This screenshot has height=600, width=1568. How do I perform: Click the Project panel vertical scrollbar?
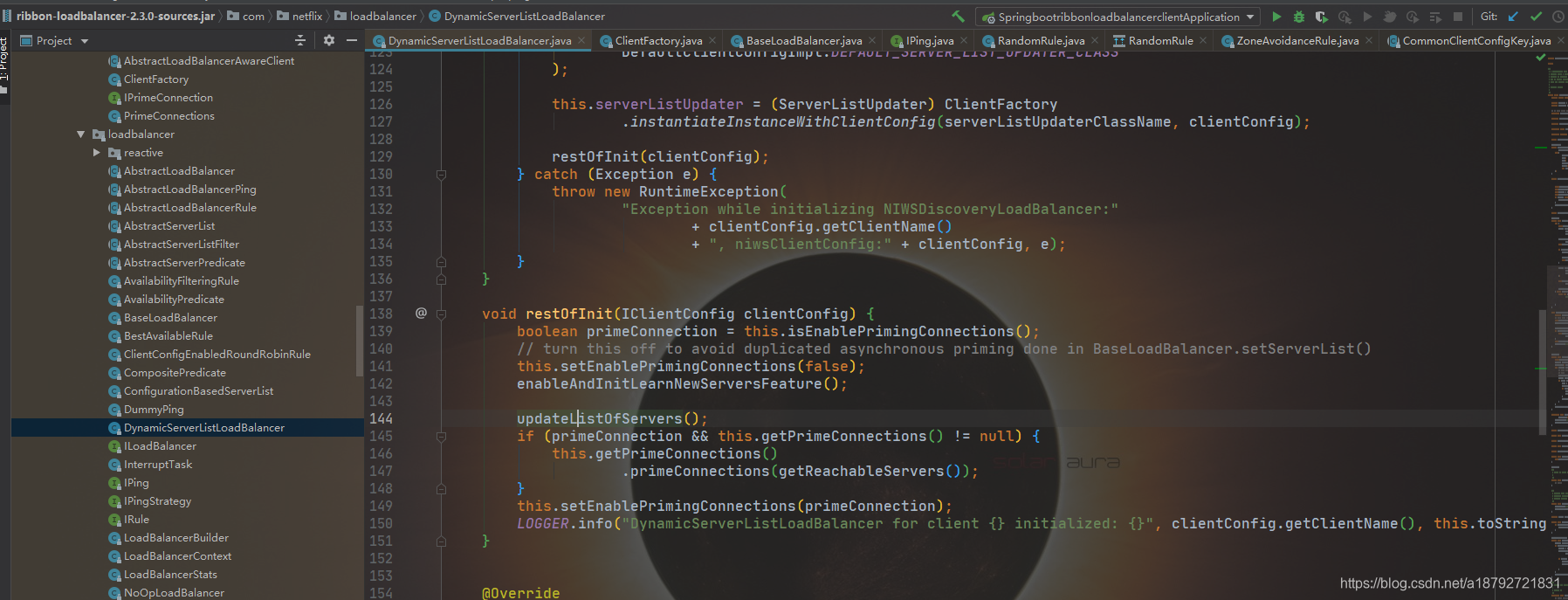[x=359, y=341]
